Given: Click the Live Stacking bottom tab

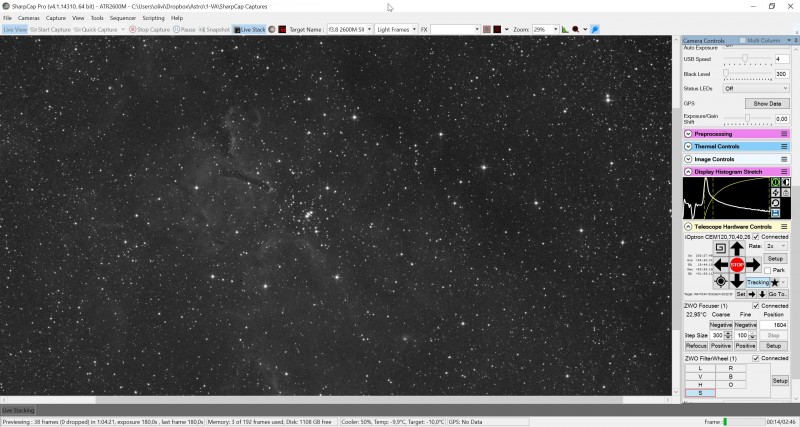Looking at the screenshot, I should pos(18,410).
